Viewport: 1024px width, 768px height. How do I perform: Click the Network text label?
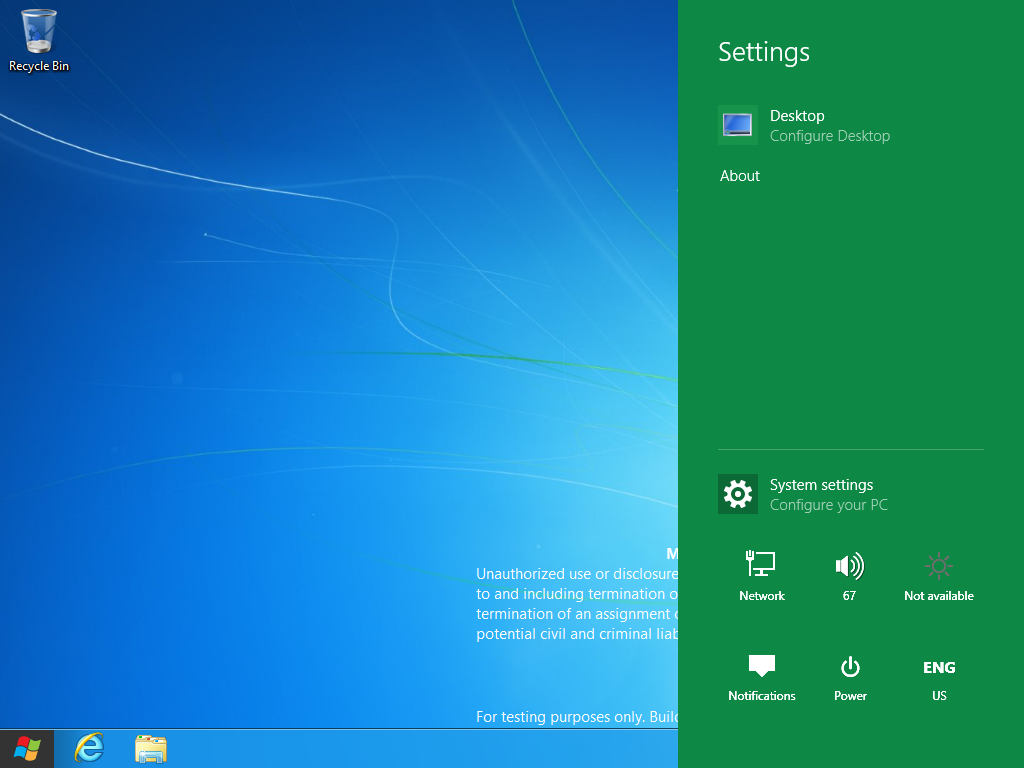(x=761, y=596)
